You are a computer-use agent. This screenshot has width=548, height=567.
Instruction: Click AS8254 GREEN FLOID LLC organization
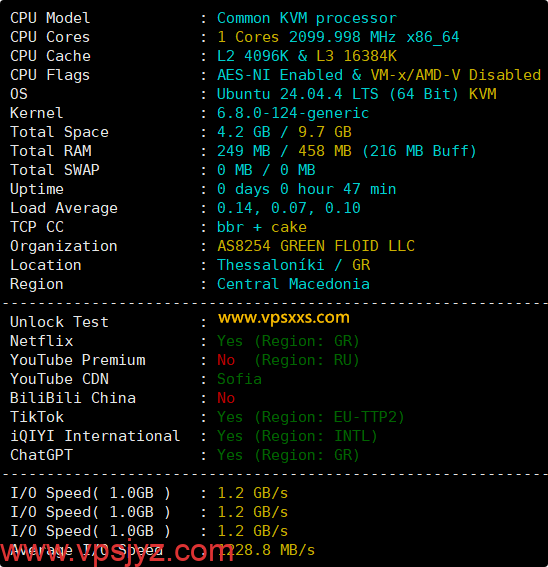(316, 246)
